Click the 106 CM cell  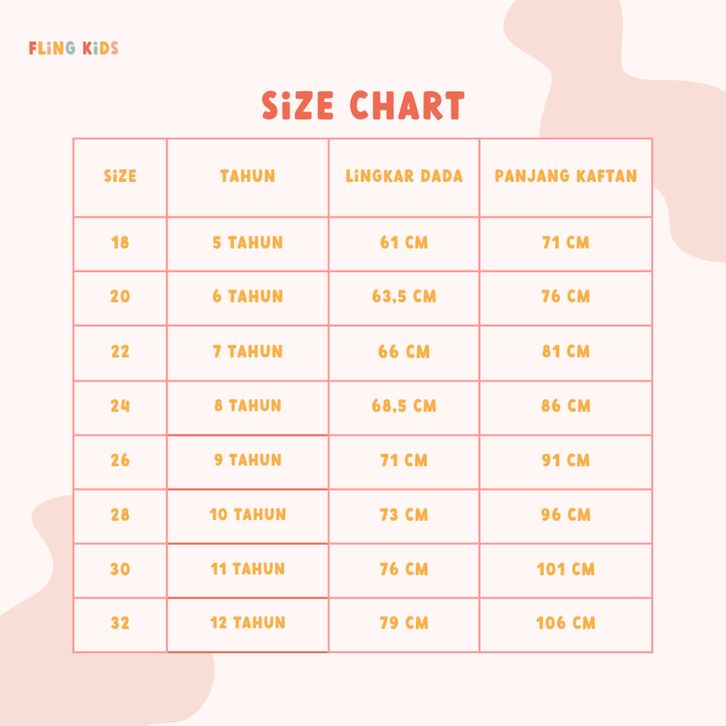pos(566,622)
